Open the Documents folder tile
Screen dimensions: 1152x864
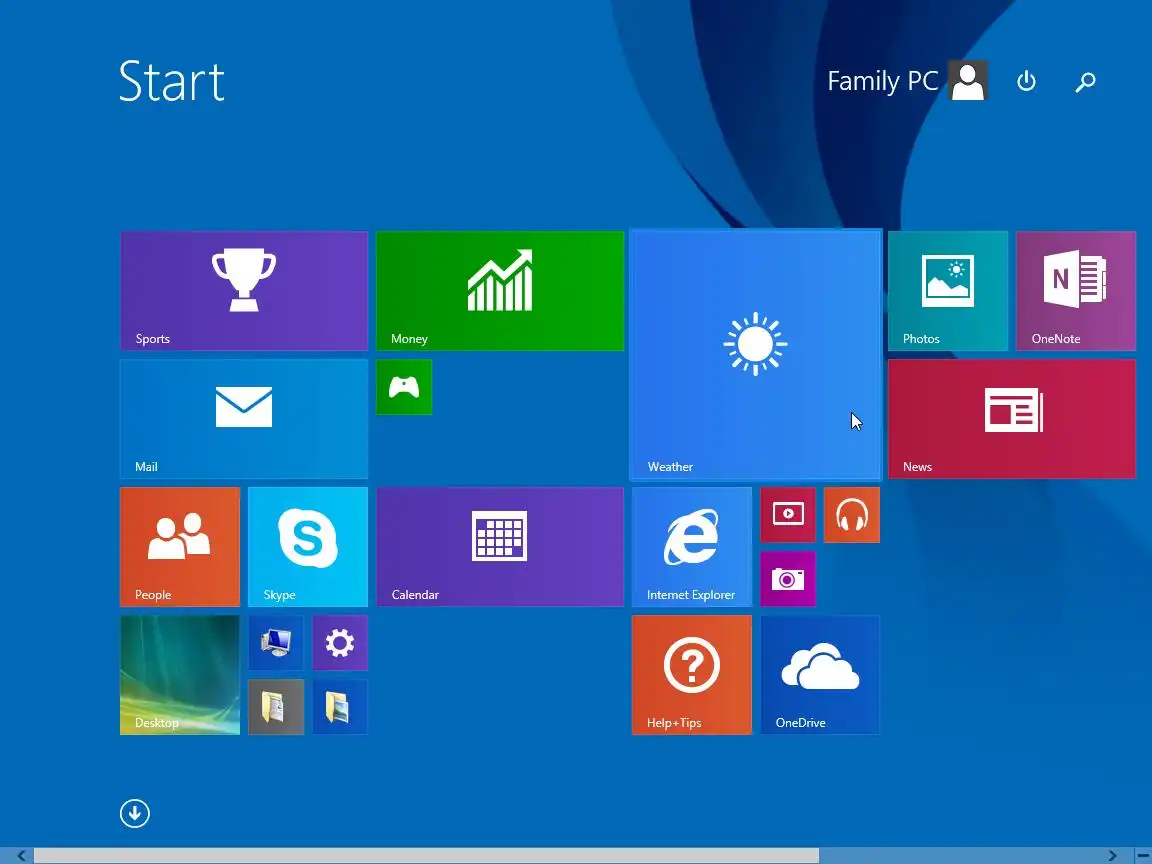tap(276, 707)
